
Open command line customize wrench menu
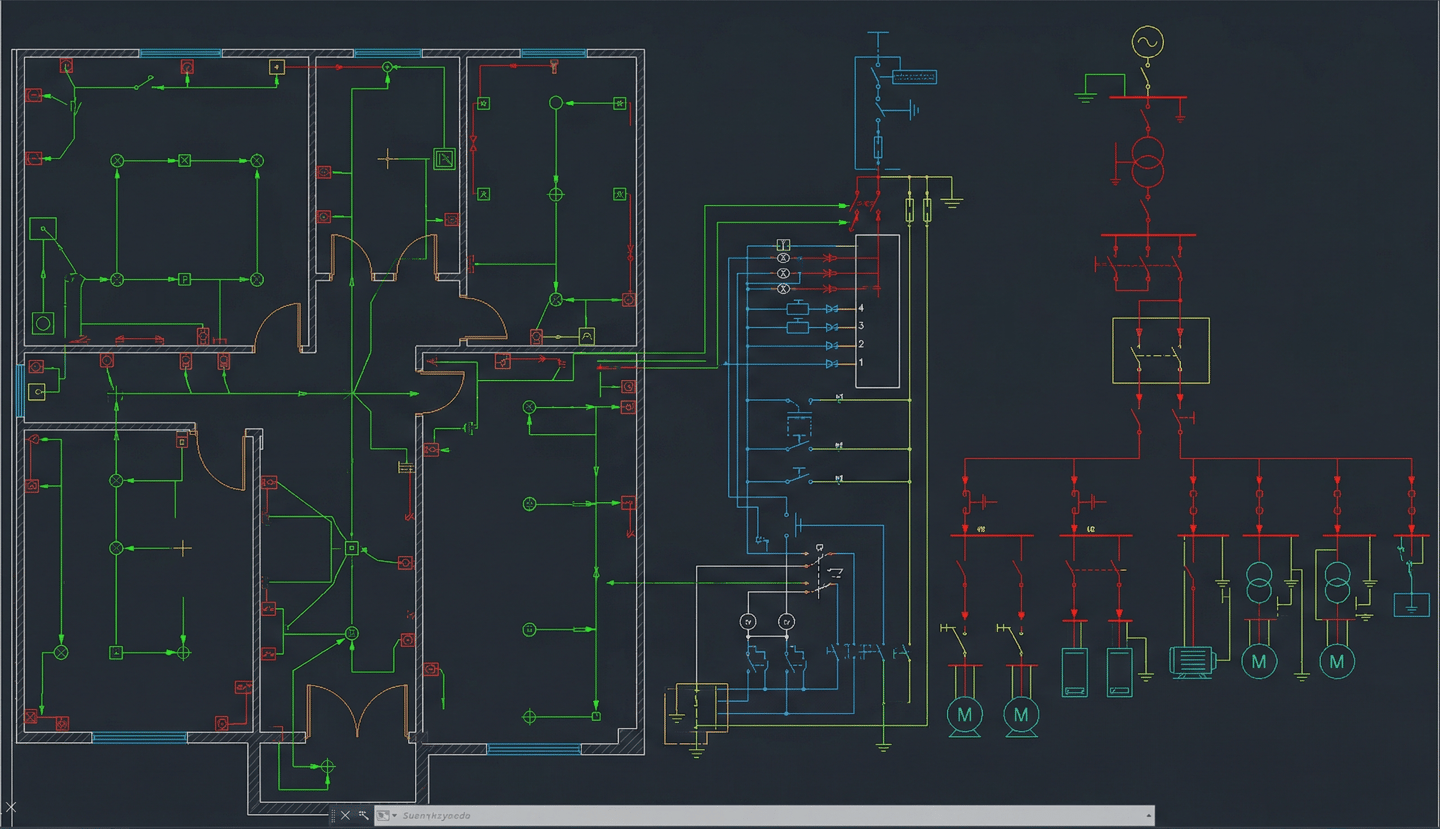coord(364,816)
